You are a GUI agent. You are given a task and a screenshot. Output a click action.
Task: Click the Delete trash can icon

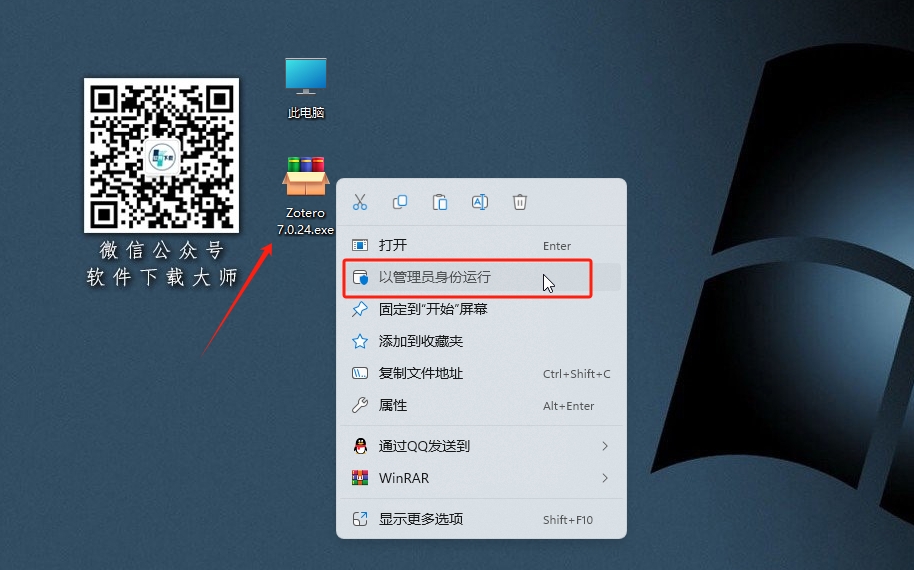[x=519, y=202]
